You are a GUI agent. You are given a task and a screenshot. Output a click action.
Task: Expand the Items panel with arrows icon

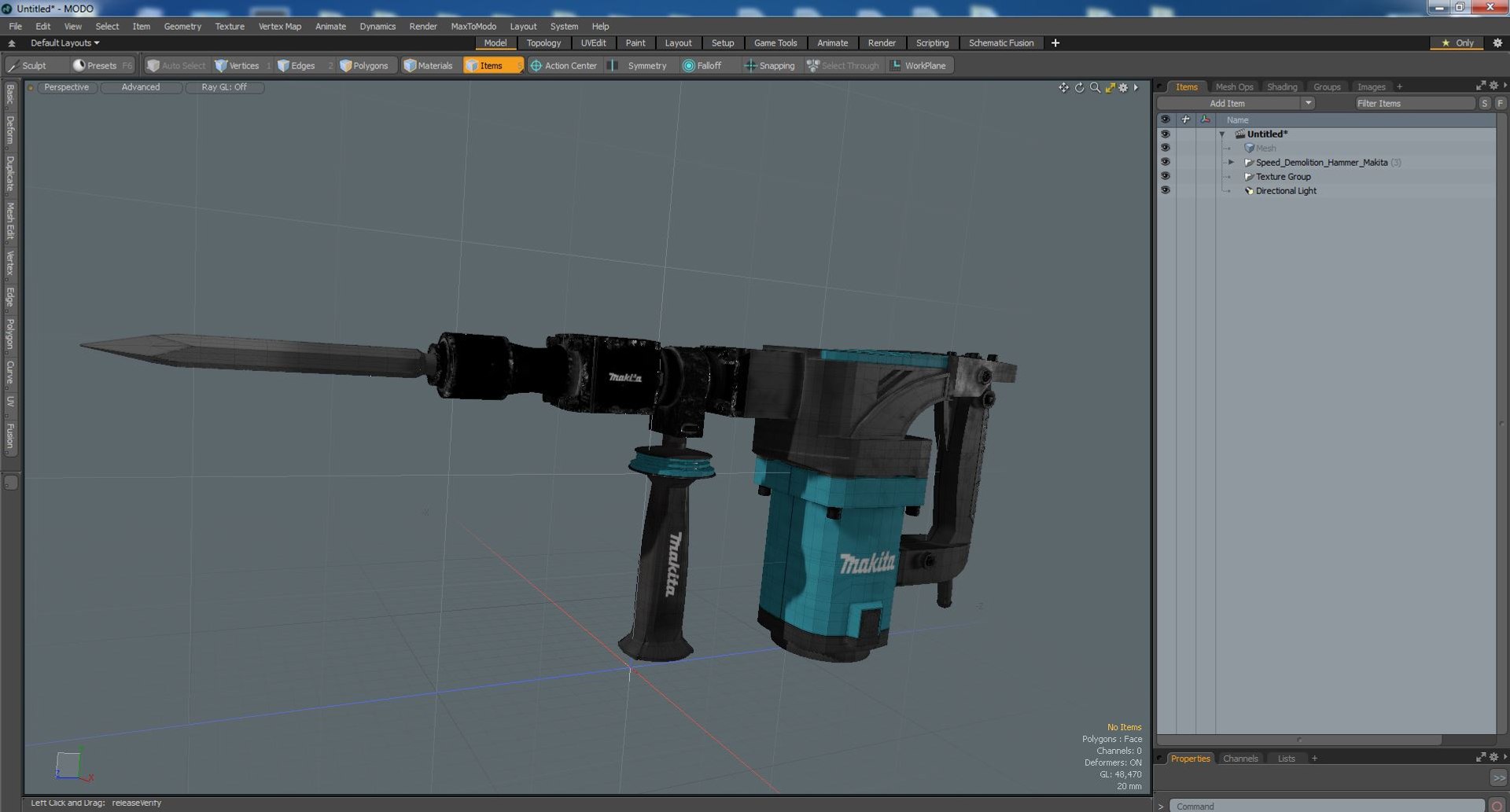[1481, 86]
